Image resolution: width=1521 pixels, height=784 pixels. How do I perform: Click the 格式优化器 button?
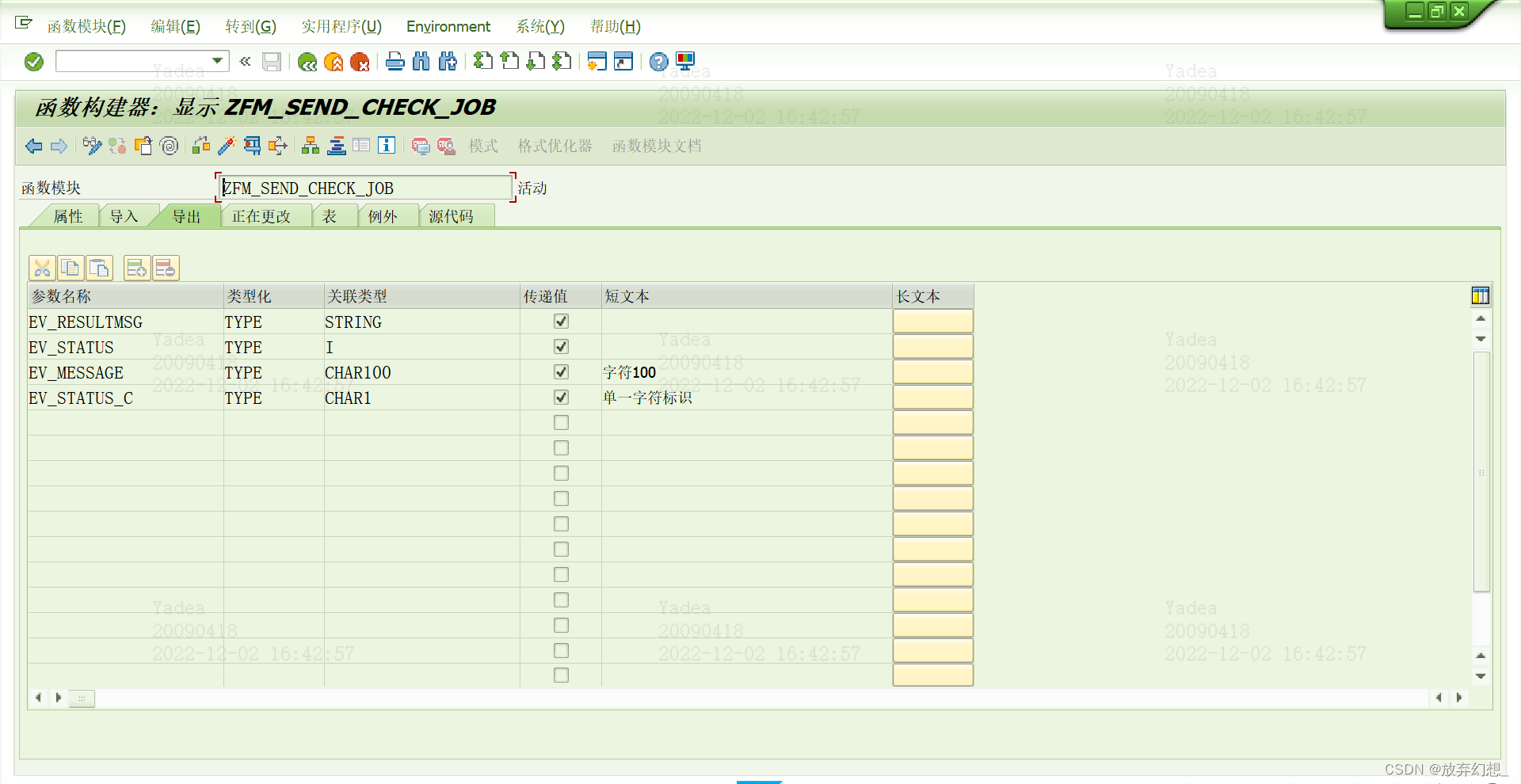point(555,146)
